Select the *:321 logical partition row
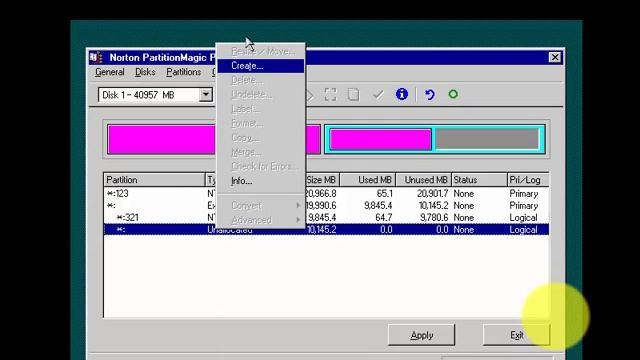Viewport: 640px width, 360px height. 326,218
